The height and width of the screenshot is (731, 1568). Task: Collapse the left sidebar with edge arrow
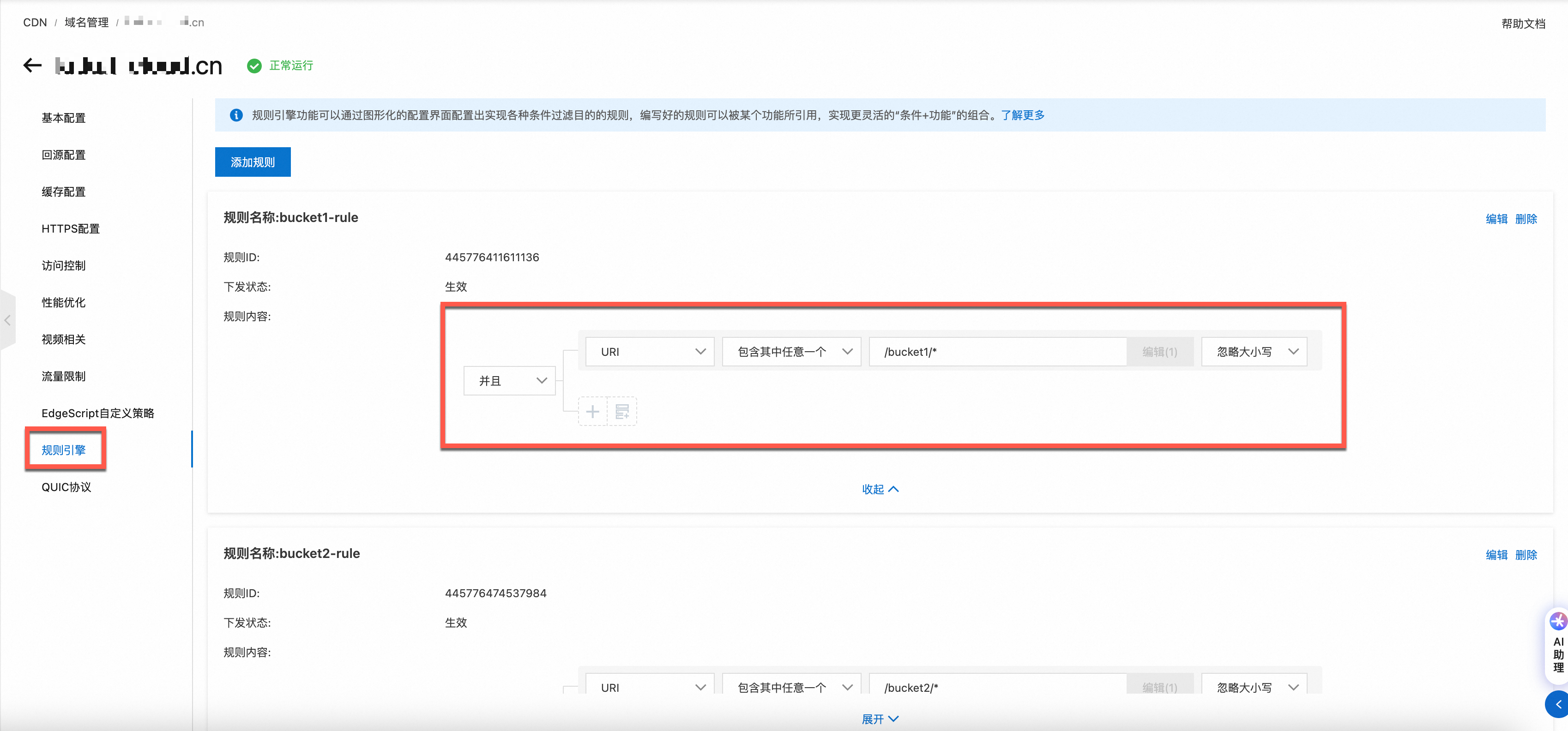tap(7, 320)
